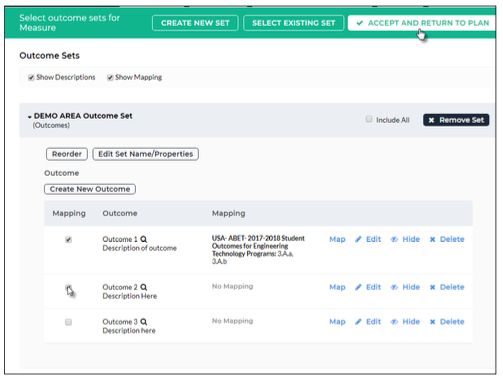Click Map link for Outcome 2
This screenshot has height=382, width=503.
337,287
